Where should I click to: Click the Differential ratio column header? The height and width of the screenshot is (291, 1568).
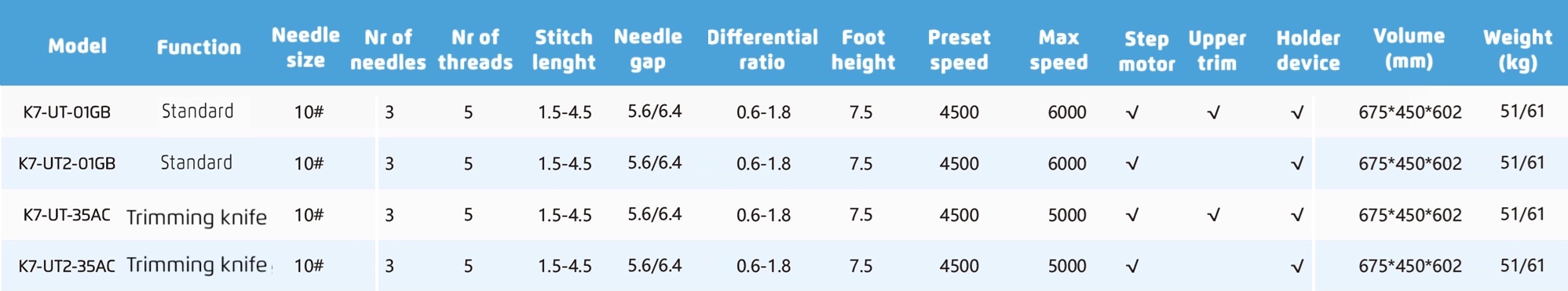pos(762,50)
